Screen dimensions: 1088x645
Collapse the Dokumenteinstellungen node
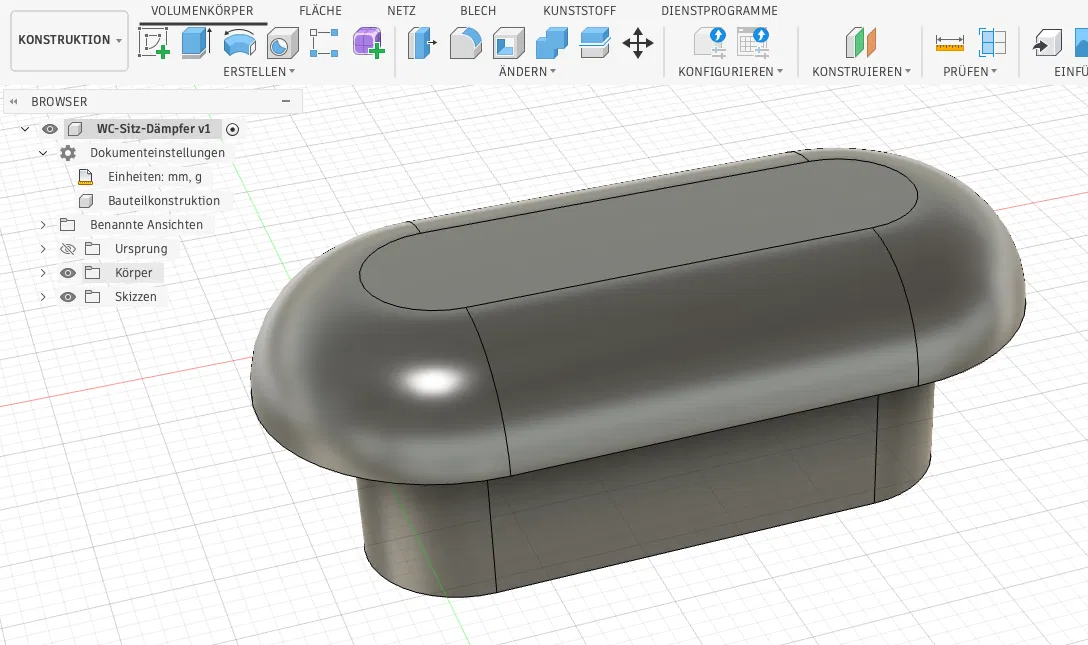tap(43, 153)
